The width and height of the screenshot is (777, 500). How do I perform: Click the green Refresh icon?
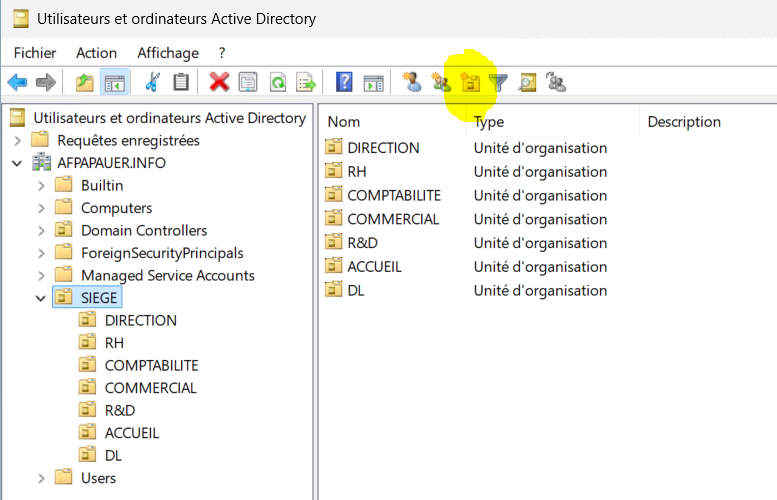click(x=277, y=83)
